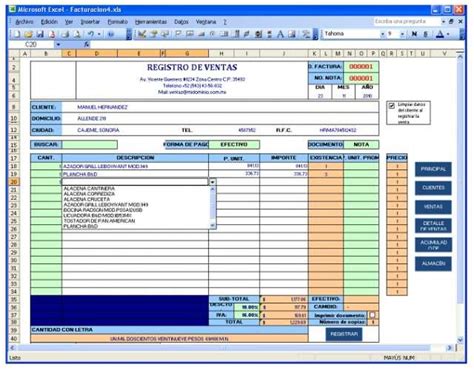Open the Herramientas menu

pyautogui.click(x=151, y=22)
